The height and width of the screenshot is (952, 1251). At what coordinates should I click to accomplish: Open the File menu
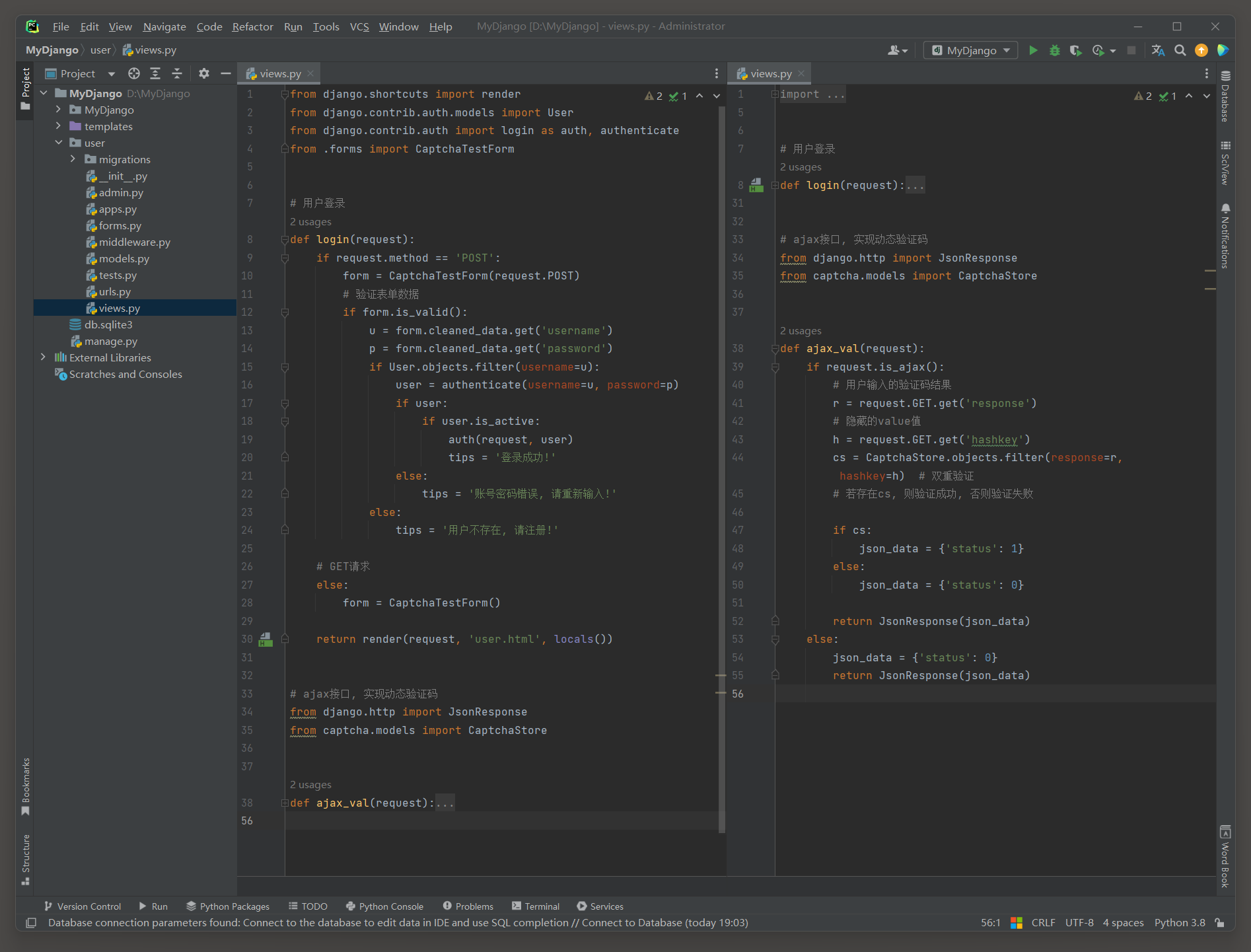(61, 26)
